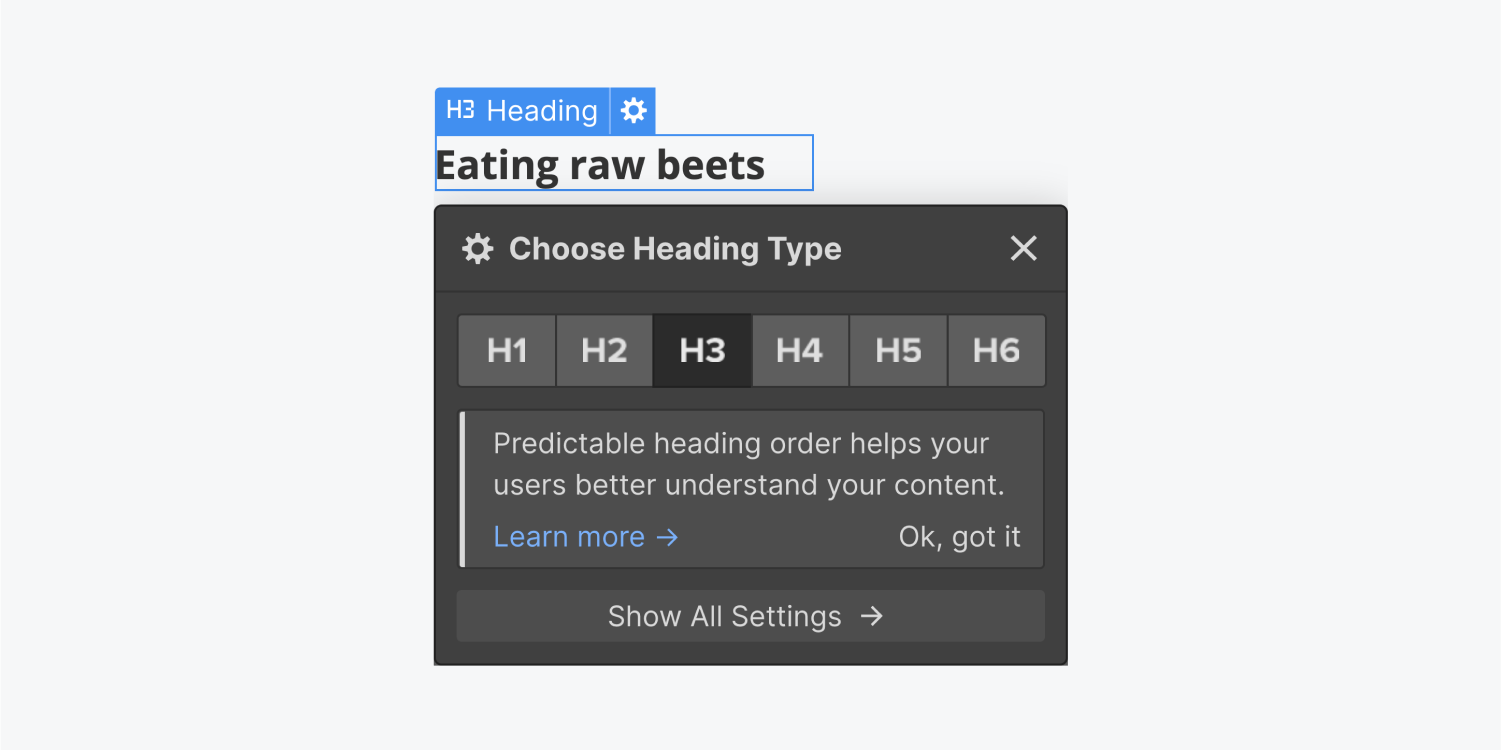Open Show All Settings
This screenshot has width=1501, height=751.
(x=748, y=616)
